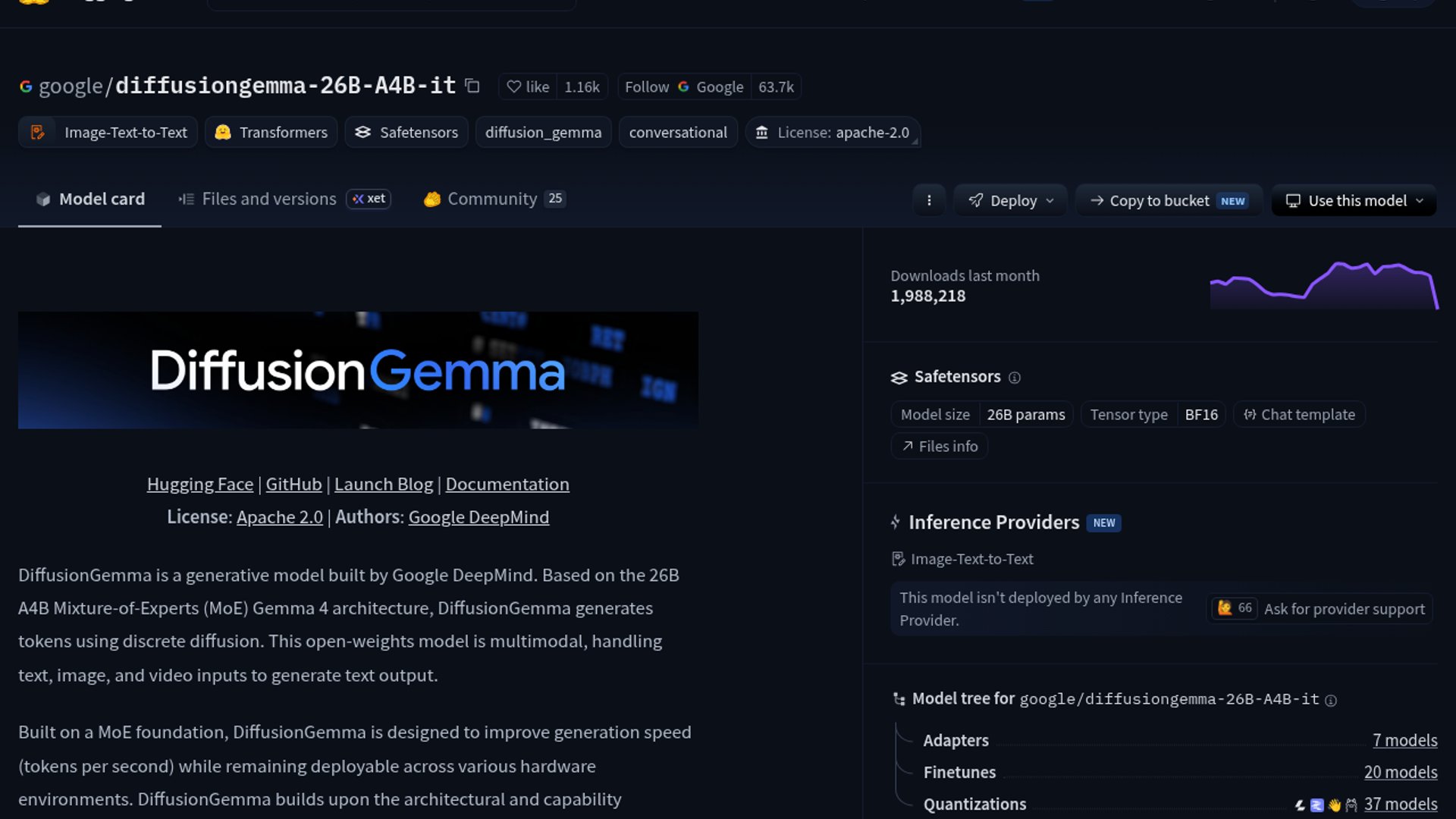Expand the Deploy dropdown
Image resolution: width=1456 pixels, height=819 pixels.
(x=1010, y=200)
